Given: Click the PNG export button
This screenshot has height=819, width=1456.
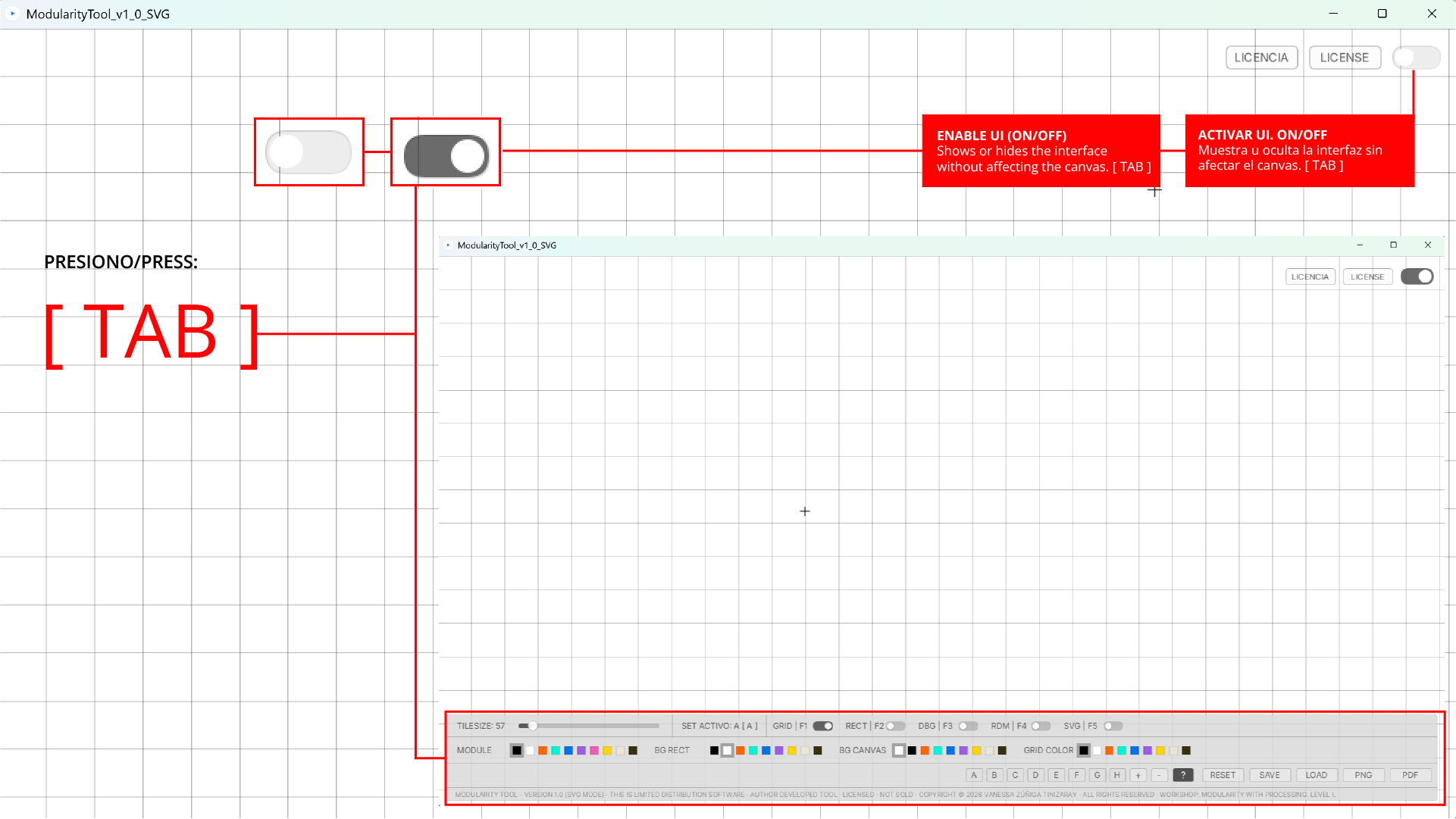Looking at the screenshot, I should tap(1363, 775).
